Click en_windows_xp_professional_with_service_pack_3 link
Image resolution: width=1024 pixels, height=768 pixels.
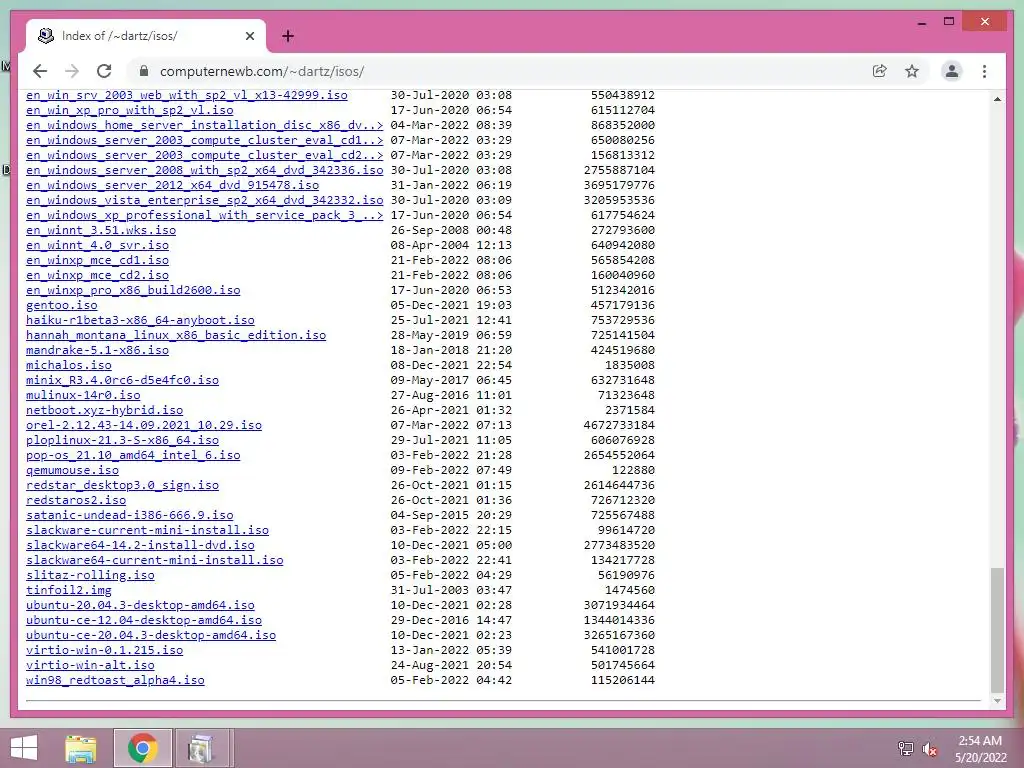(x=204, y=216)
